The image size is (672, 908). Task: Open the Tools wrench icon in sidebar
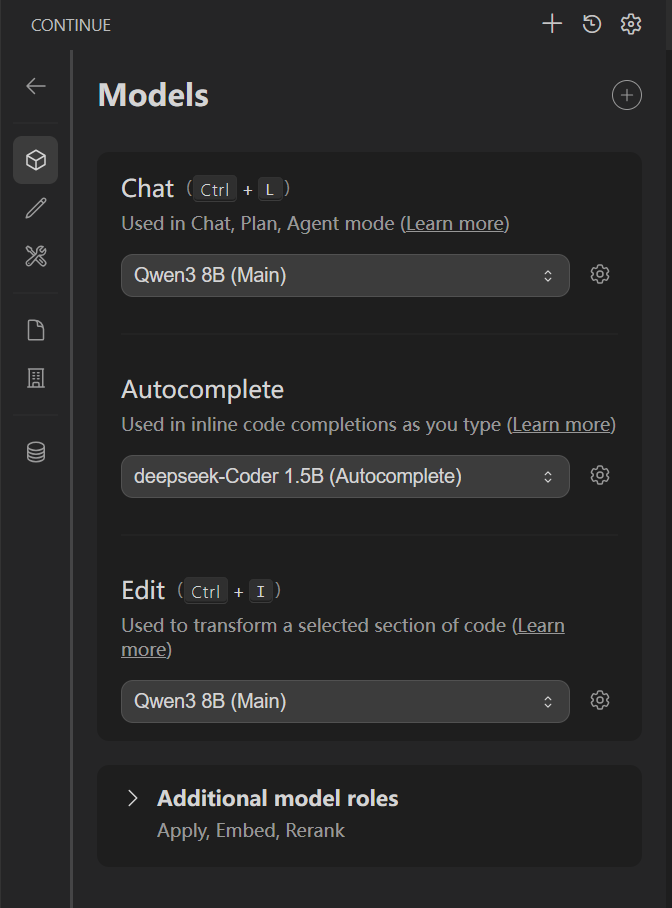point(35,256)
